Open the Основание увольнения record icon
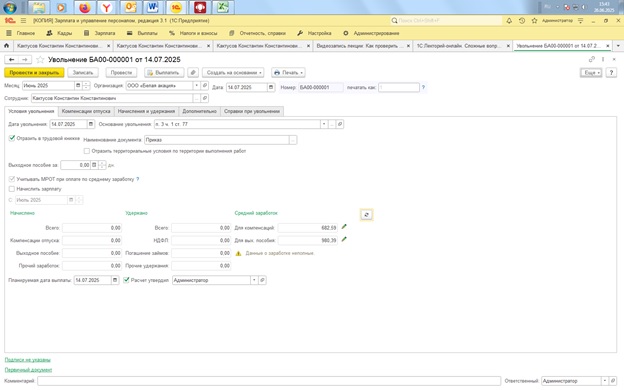 click(339, 124)
